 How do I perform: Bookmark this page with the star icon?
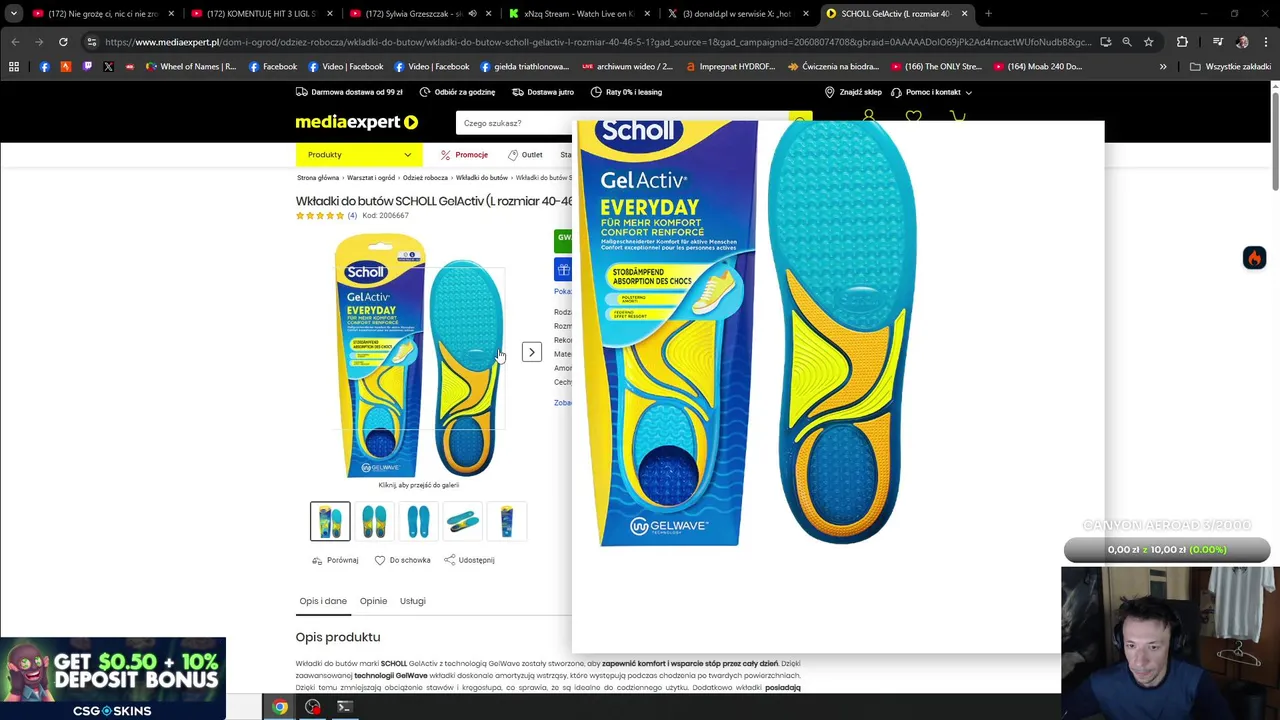[x=1148, y=42]
